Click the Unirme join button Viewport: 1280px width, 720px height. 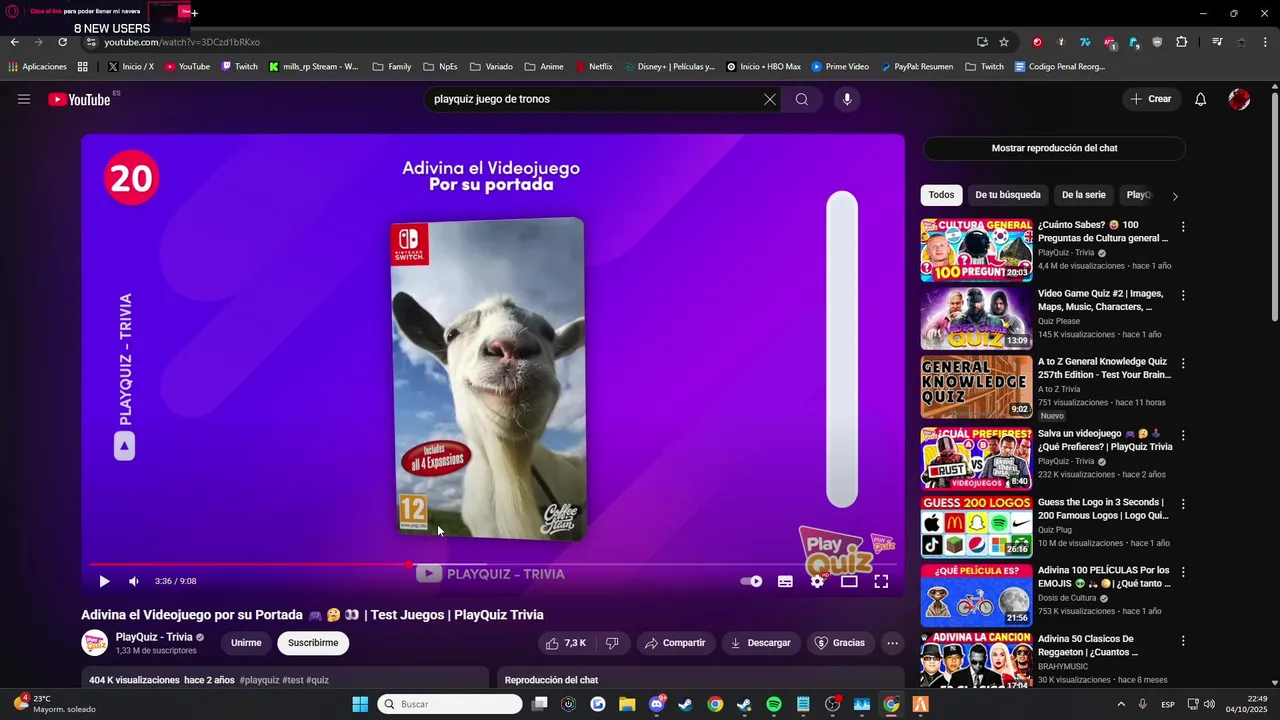coord(246,643)
